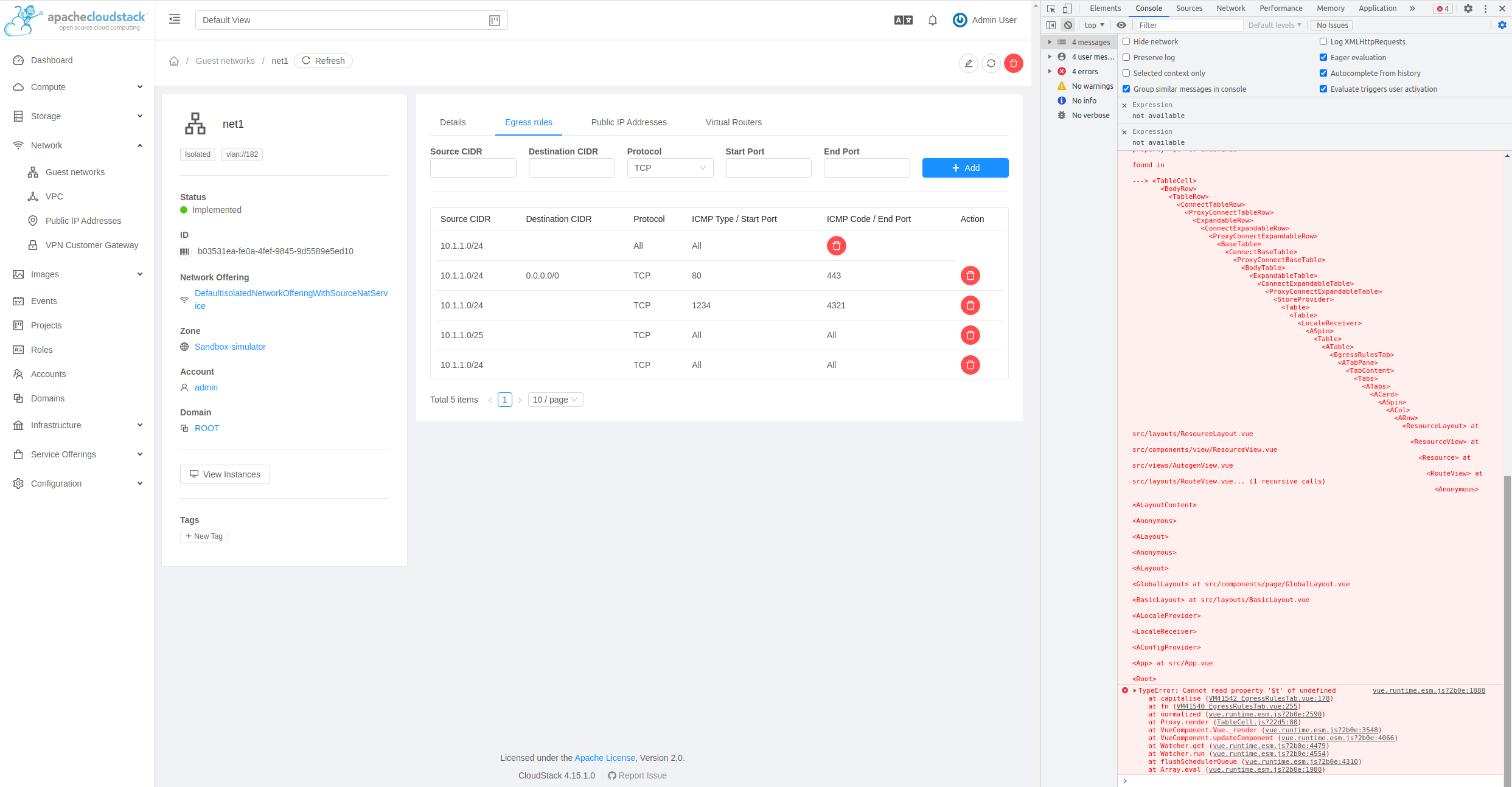Click the red delete network icon
This screenshot has height=787, width=1512.
1013,63
